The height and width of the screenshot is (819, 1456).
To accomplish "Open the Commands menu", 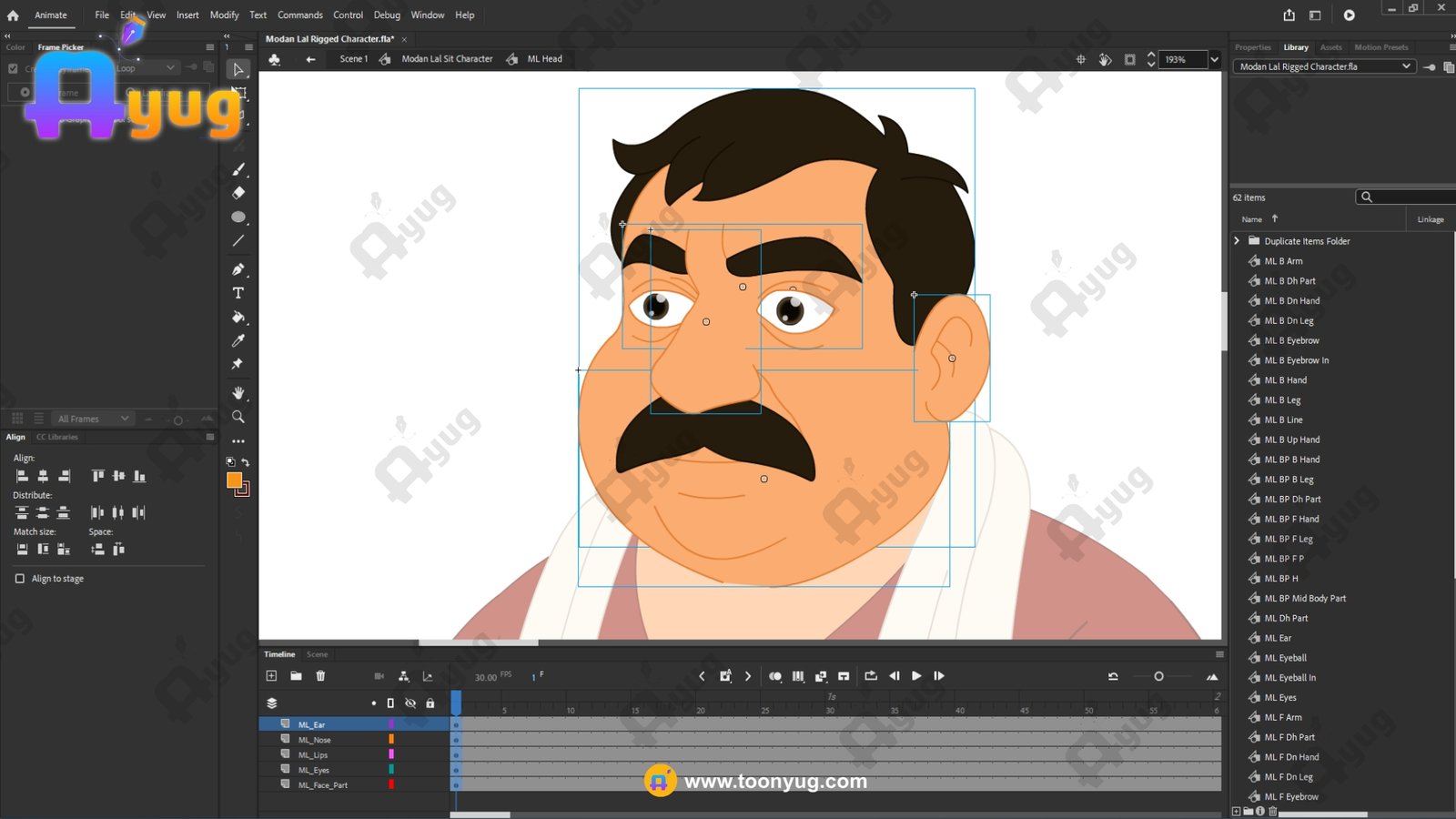I will click(x=300, y=15).
